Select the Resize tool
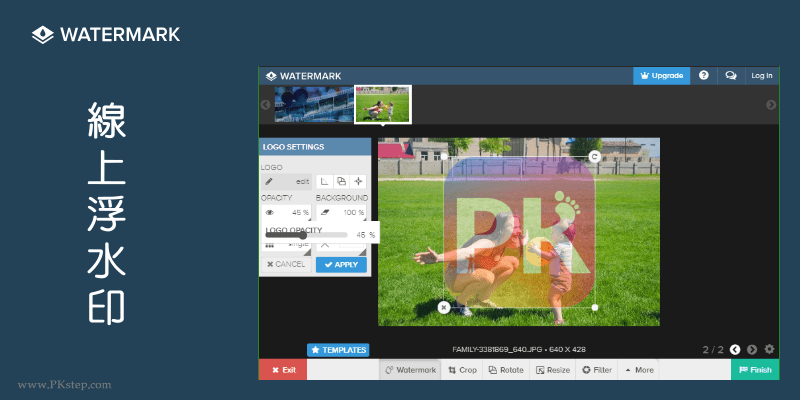This screenshot has width=800, height=400. (553, 370)
